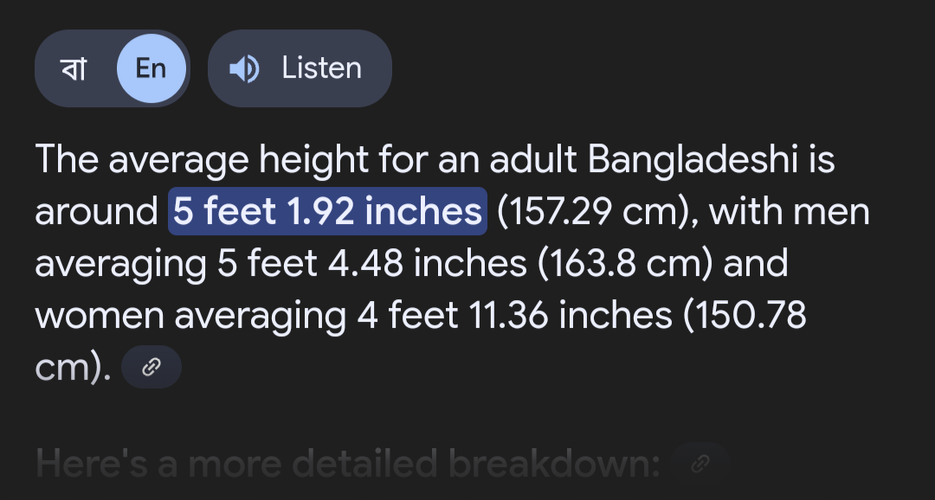This screenshot has width=935, height=500.
Task: Open source link icon after "cm)."
Action: pyautogui.click(x=151, y=367)
